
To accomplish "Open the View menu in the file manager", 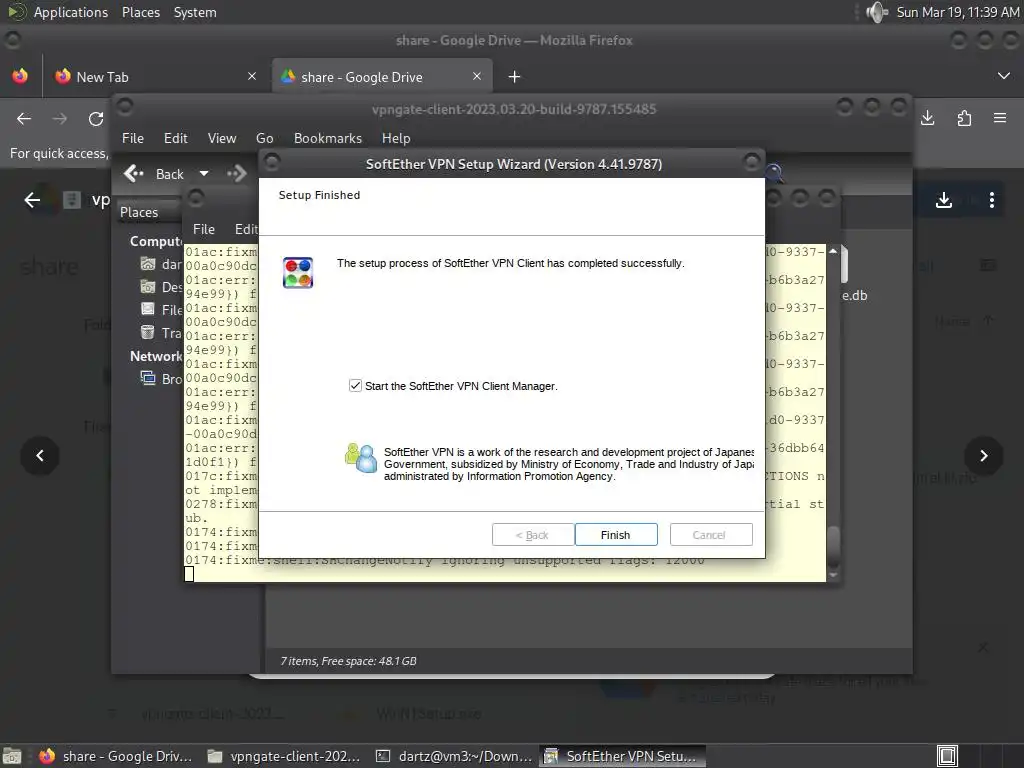I will point(222,138).
